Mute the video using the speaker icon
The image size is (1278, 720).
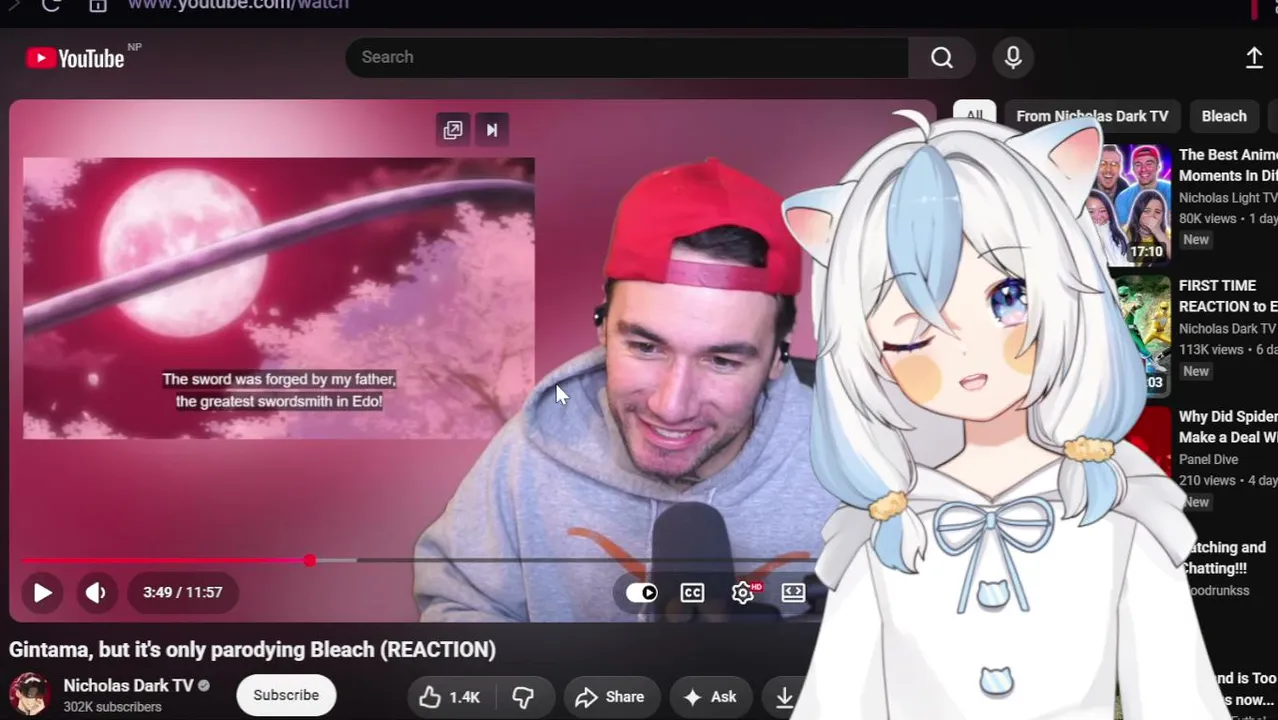(x=95, y=592)
